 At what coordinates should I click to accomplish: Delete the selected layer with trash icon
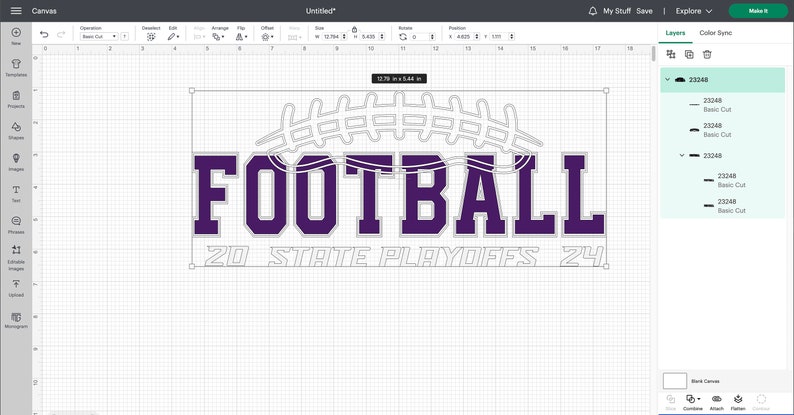pyautogui.click(x=707, y=54)
